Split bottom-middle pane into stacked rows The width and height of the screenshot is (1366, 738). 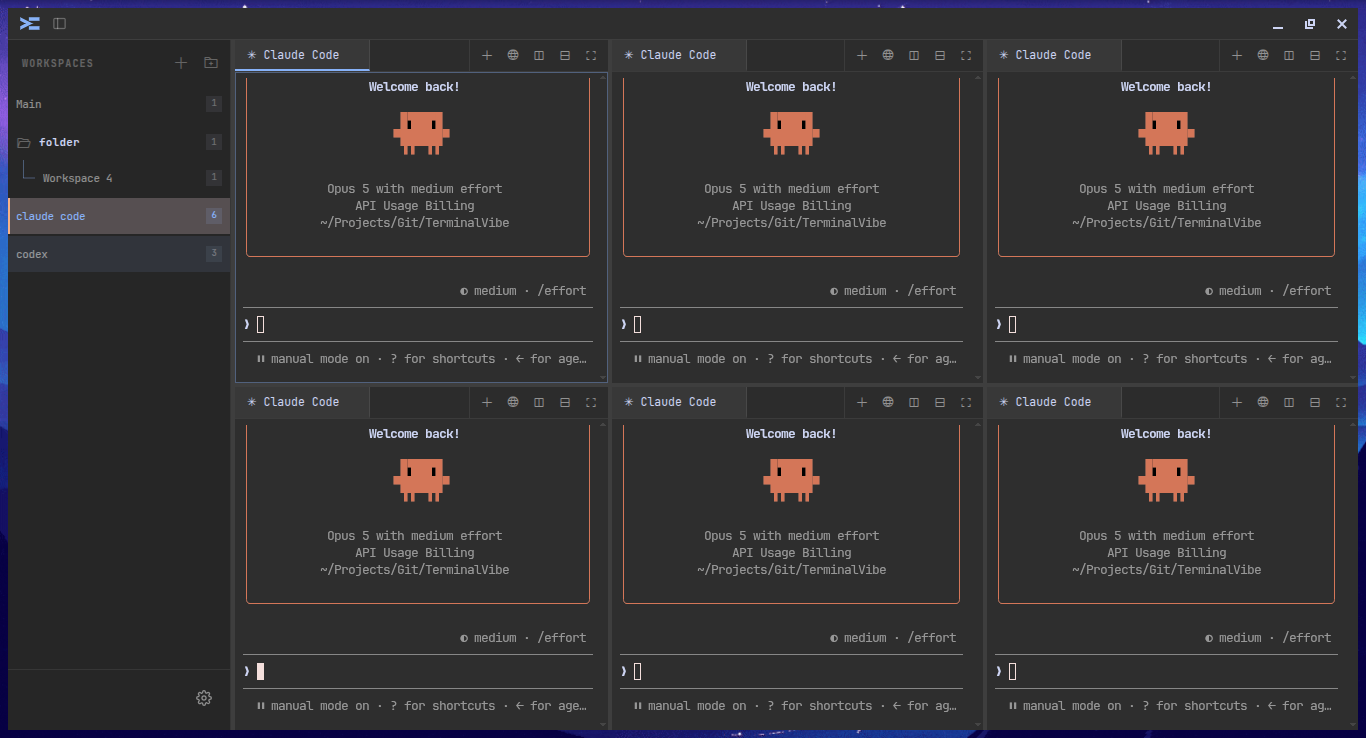tap(940, 402)
